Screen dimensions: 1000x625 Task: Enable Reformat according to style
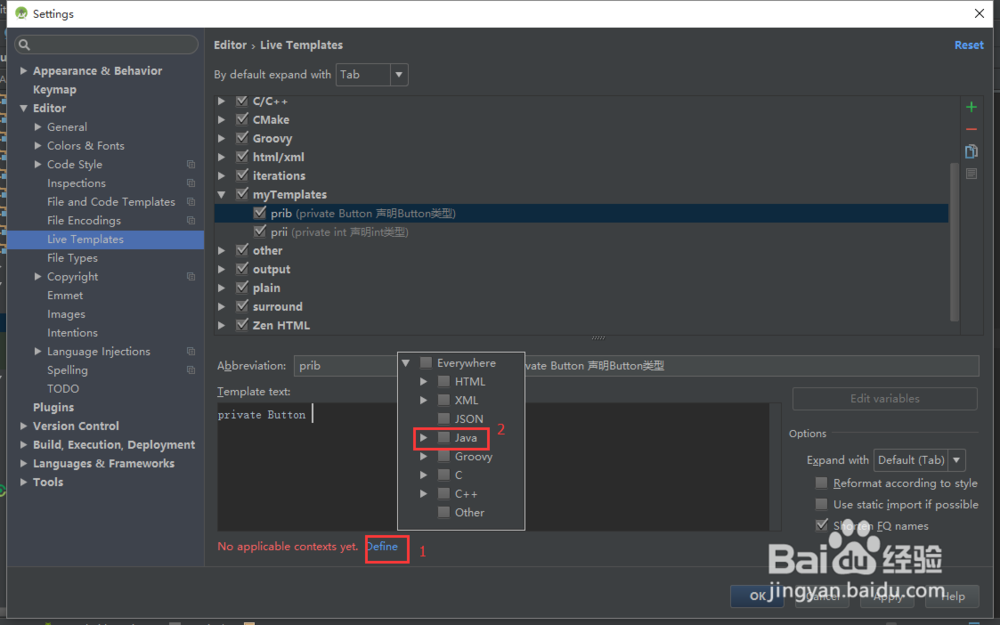[821, 482]
